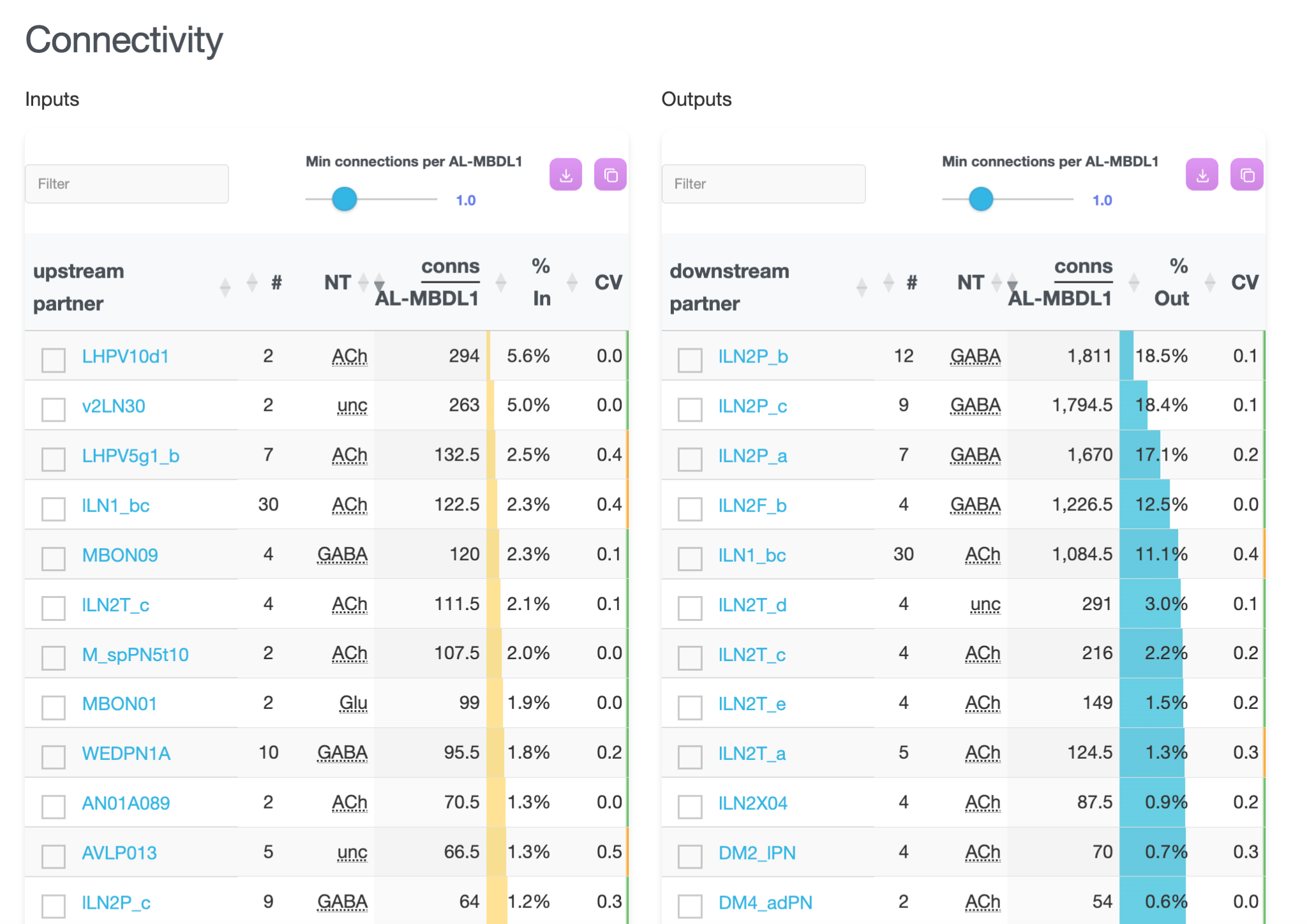Select the DM2_lPN row checkbox

click(x=690, y=856)
